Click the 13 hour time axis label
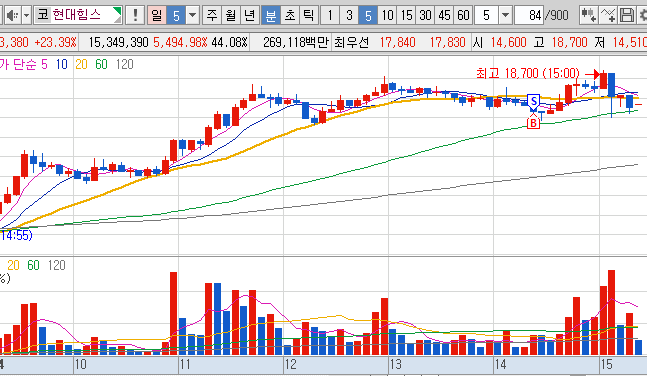Image resolution: width=647 pixels, height=376 pixels. [395, 364]
